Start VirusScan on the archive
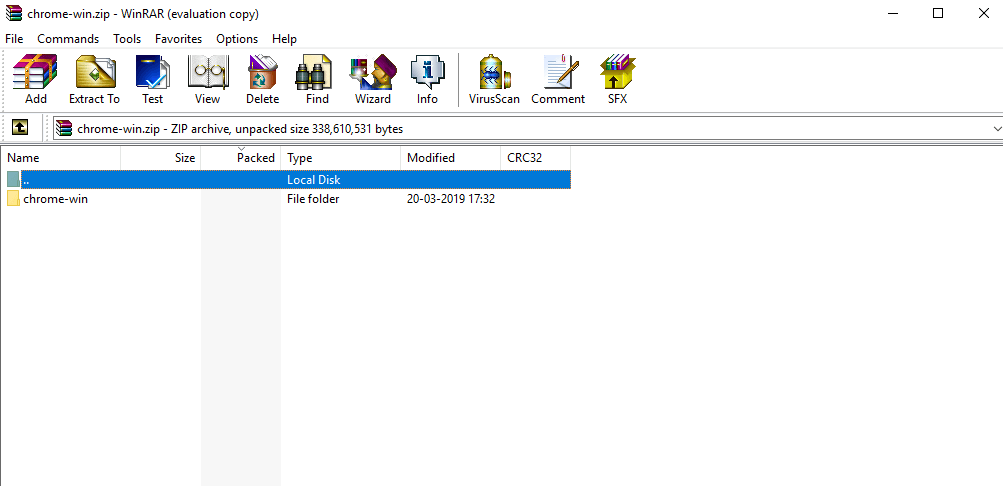 pos(494,79)
